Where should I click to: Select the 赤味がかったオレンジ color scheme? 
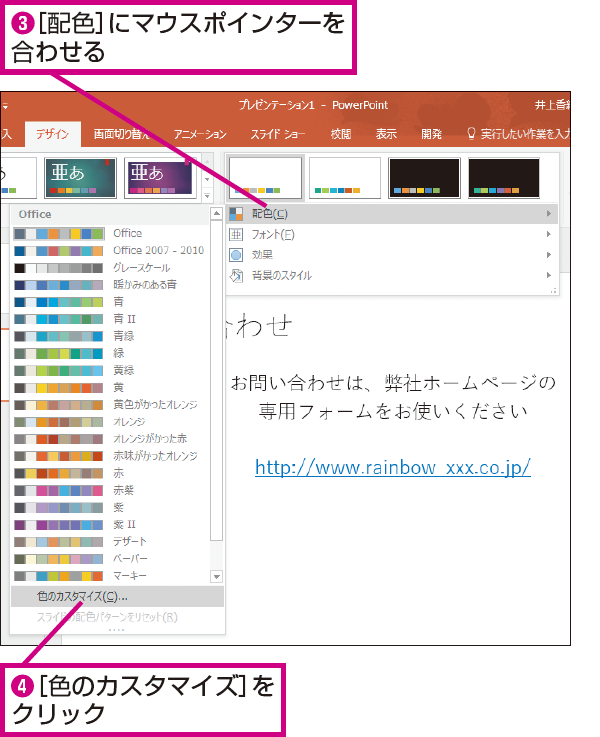coord(110,456)
